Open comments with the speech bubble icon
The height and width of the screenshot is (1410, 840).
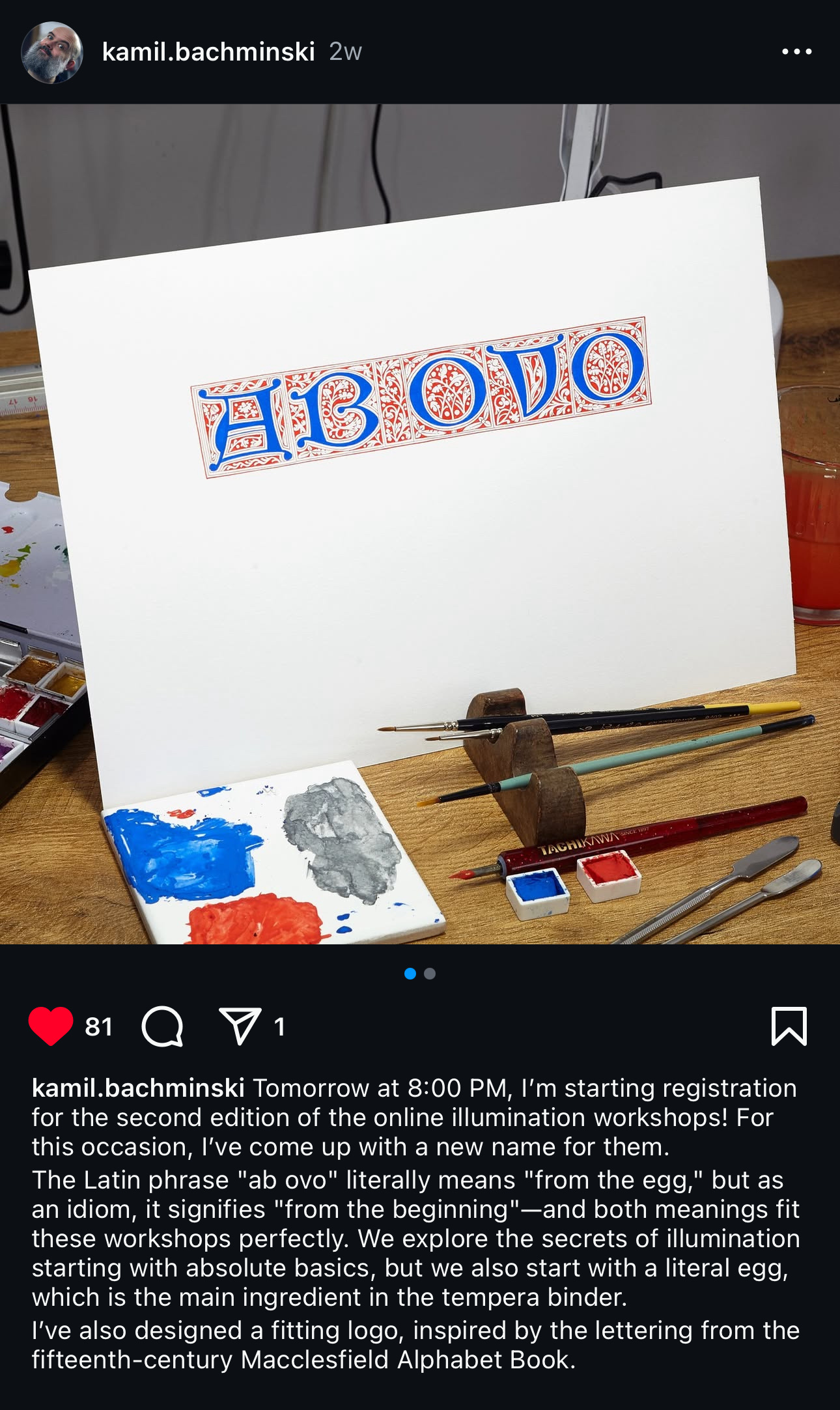[x=162, y=1026]
